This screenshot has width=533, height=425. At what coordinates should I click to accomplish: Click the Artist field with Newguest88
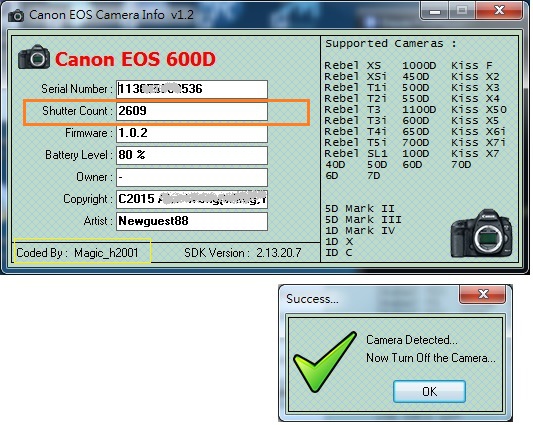tap(192, 221)
